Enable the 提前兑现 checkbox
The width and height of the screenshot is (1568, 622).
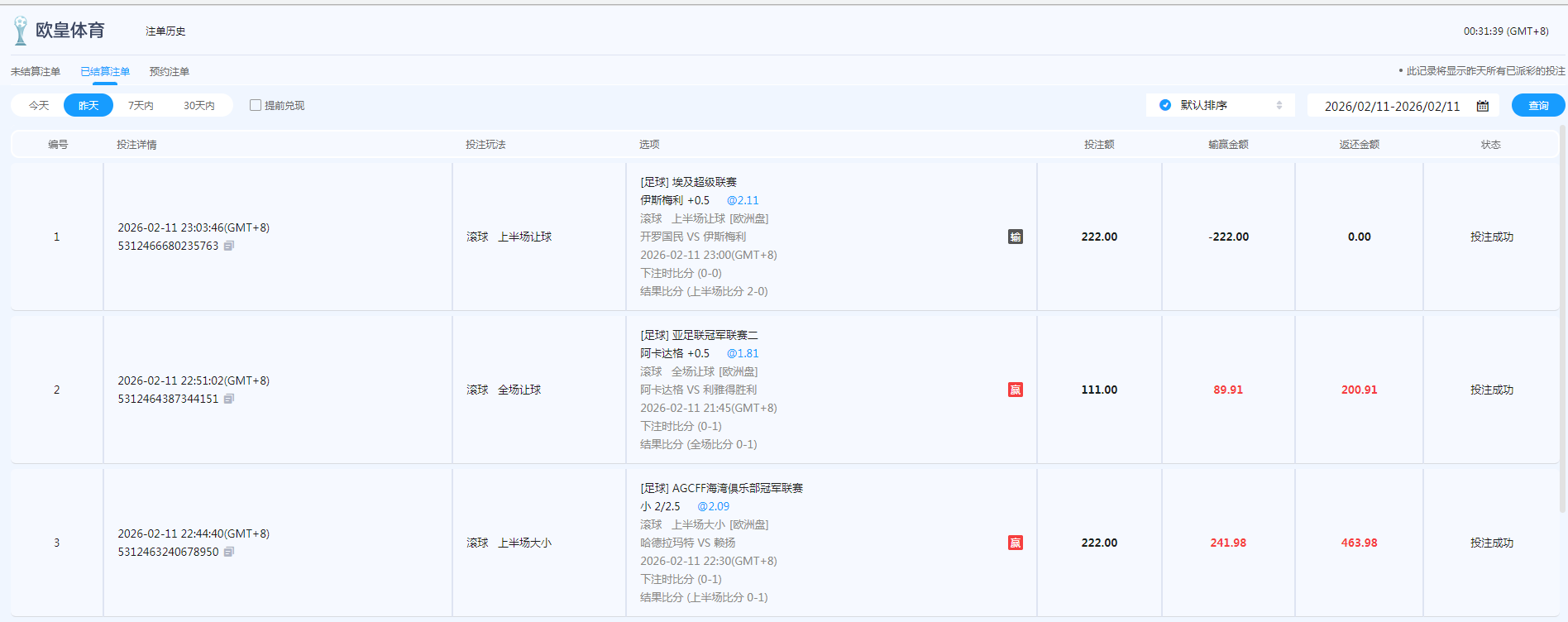[256, 105]
